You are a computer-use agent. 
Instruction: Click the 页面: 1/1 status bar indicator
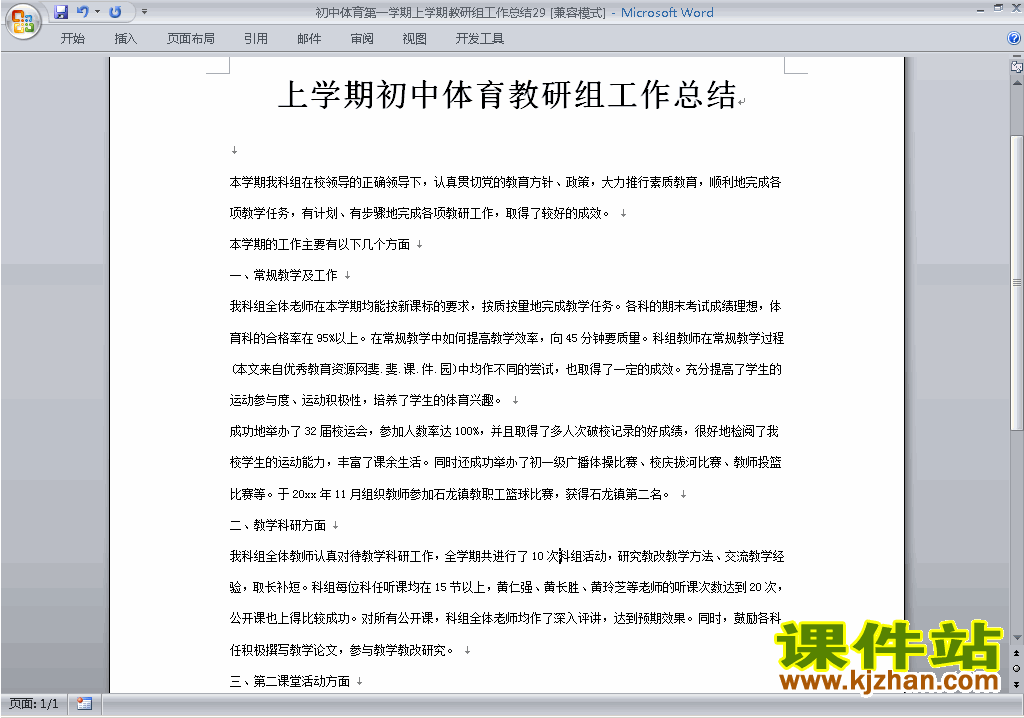[x=34, y=704]
